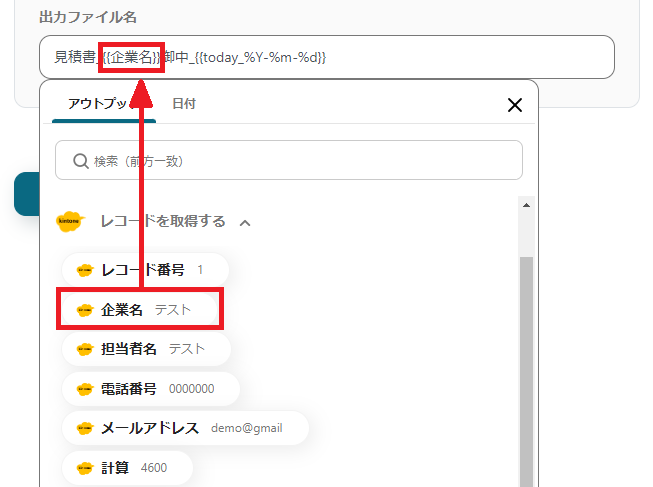Click the search magnifier icon

tap(80, 161)
